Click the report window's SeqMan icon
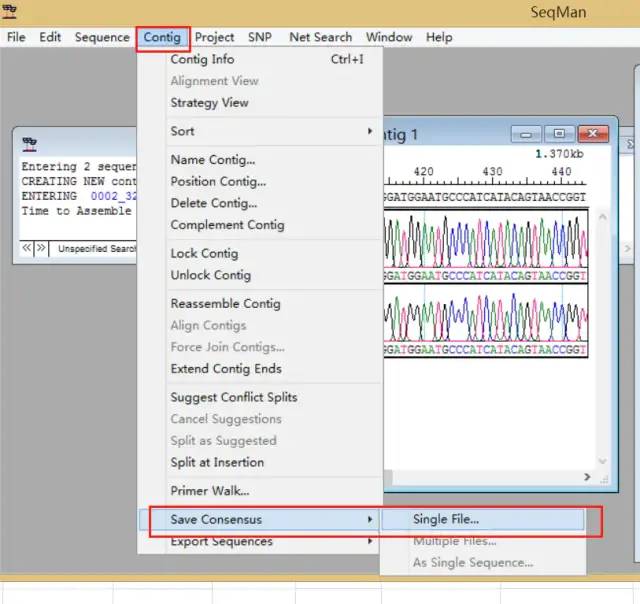The image size is (640, 604). (29, 144)
